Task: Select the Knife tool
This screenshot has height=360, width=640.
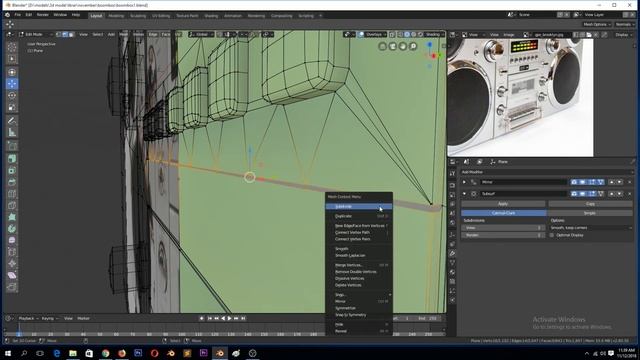Action: coord(12,205)
